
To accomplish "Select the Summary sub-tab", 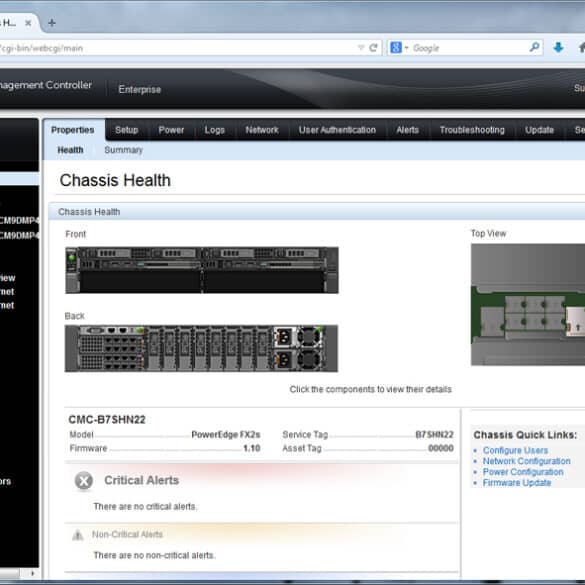I will pos(123,150).
